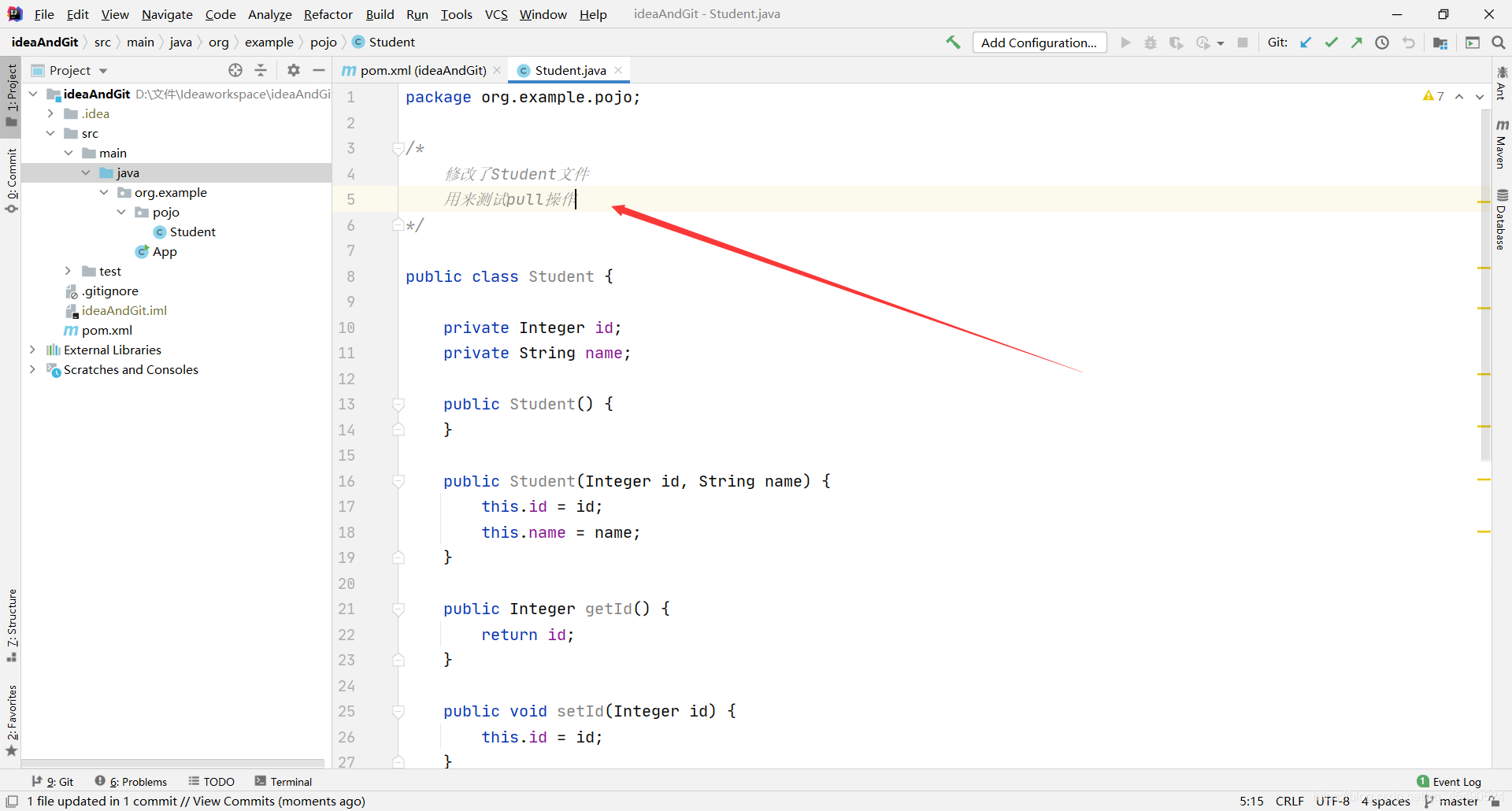Open Project panel settings gear
1512x811 pixels.
[x=294, y=70]
